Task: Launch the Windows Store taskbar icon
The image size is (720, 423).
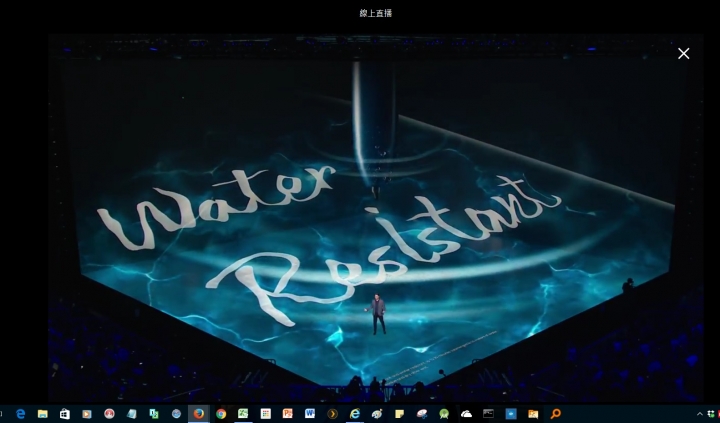Action: (x=65, y=414)
